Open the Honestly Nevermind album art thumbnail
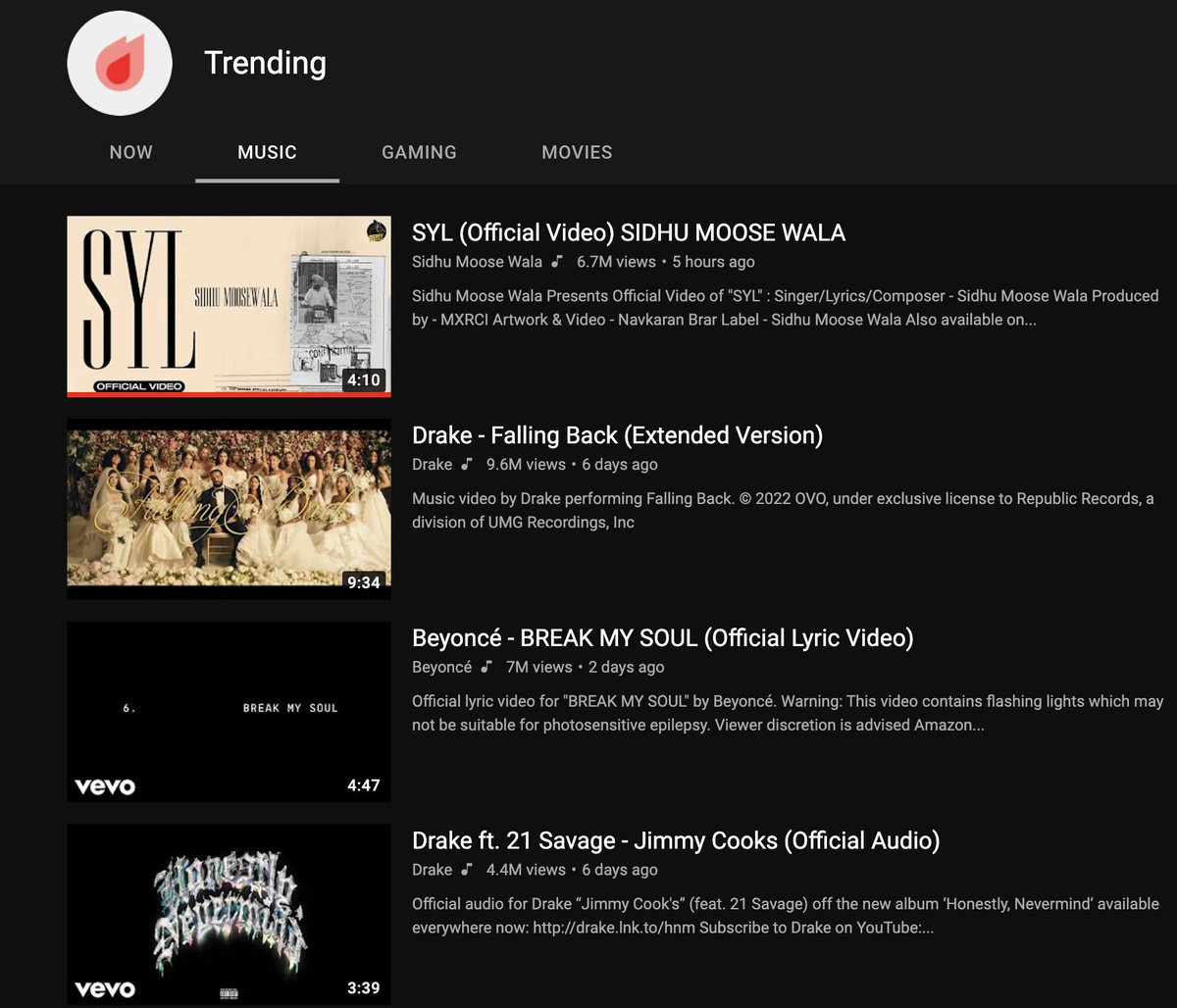This screenshot has height=1008, width=1177. [229, 915]
